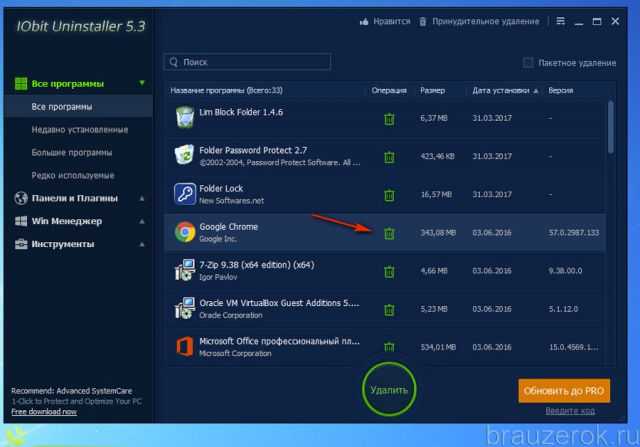Viewport: 640px width, 447px height.
Task: Click the Igor Pavlov publisher text
Action: click(218, 277)
